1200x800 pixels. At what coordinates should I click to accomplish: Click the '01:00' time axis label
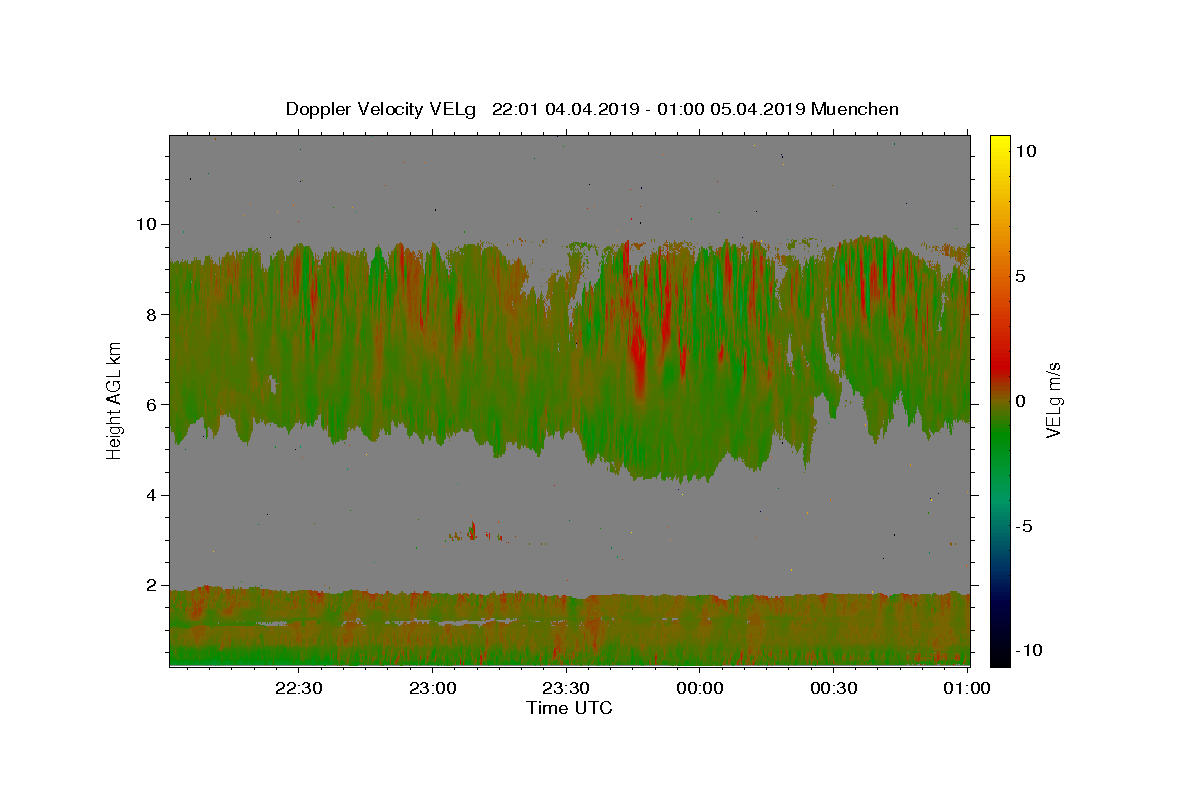point(967,689)
